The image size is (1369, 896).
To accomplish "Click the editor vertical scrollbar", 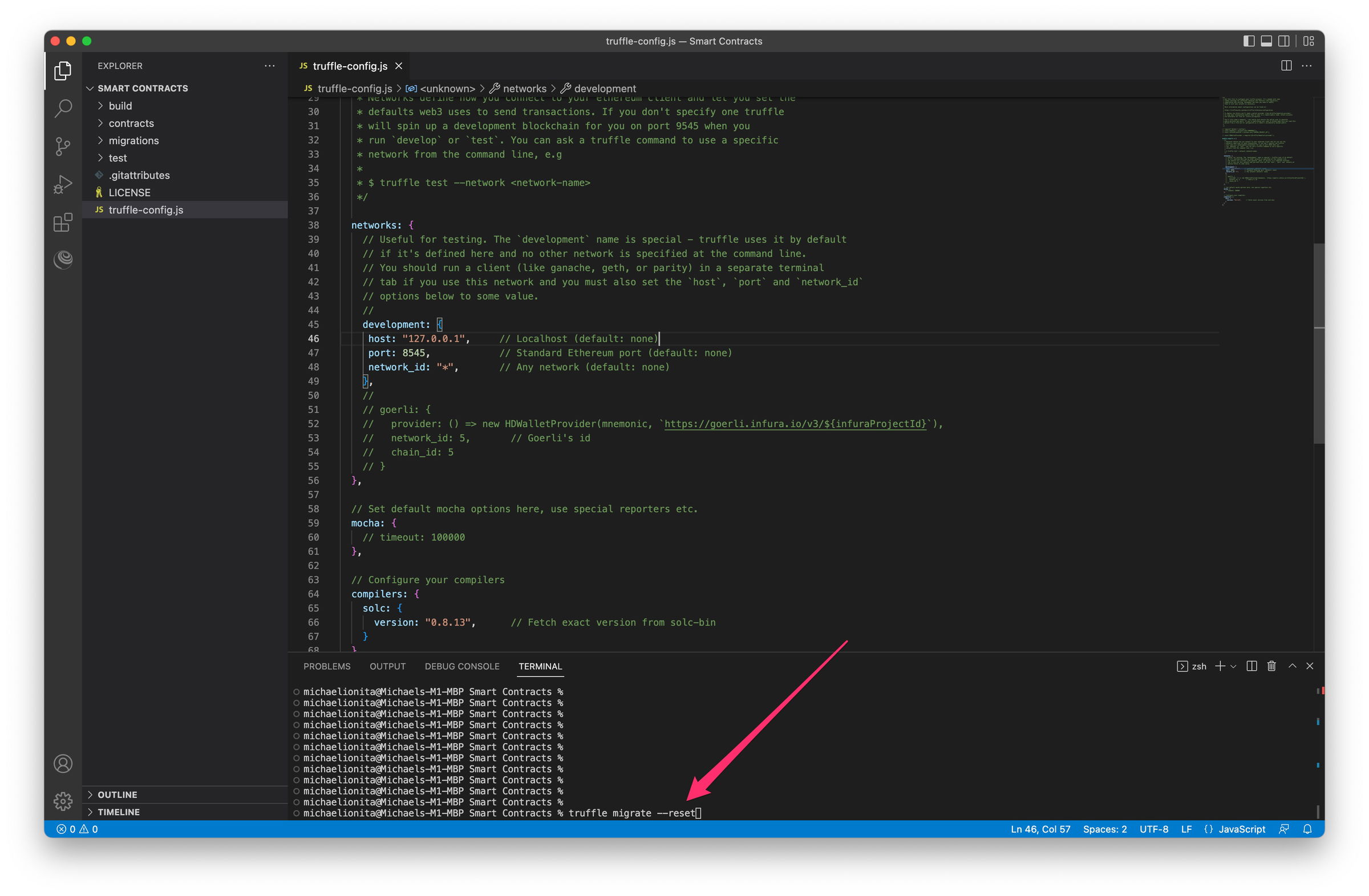I will [1318, 343].
